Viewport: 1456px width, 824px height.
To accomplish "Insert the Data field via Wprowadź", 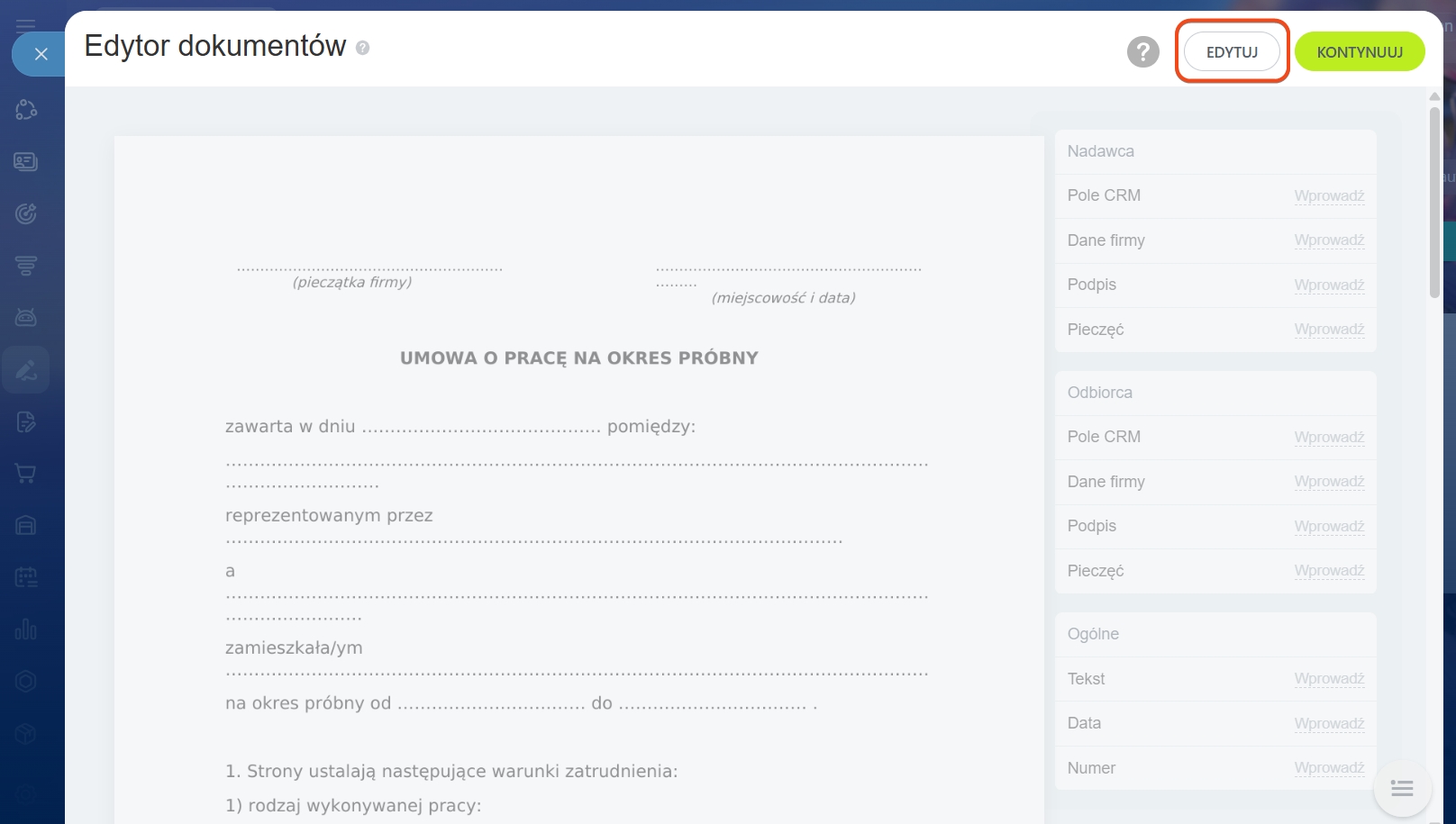I will tap(1329, 724).
